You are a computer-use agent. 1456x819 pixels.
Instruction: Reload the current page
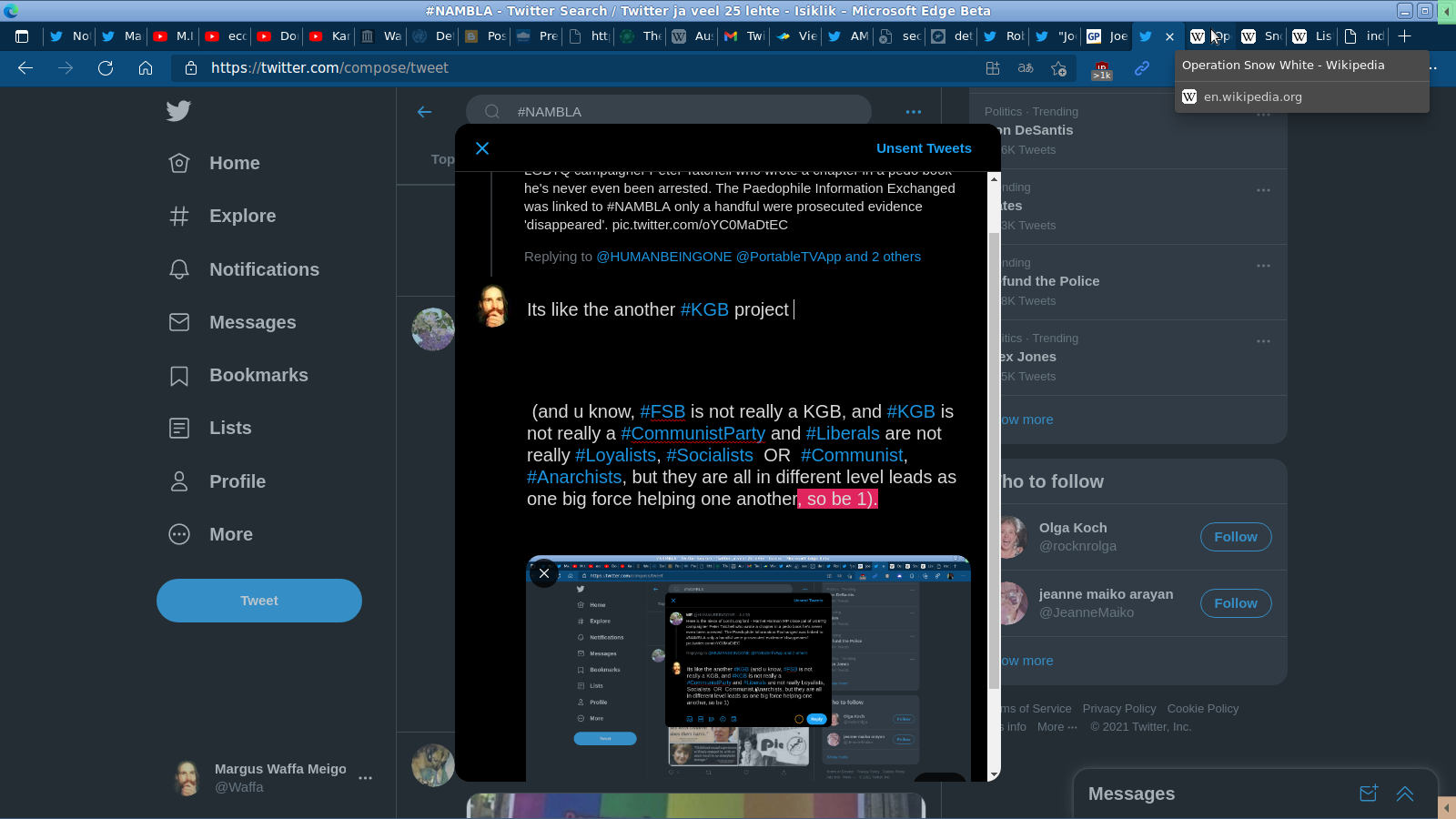(x=106, y=68)
